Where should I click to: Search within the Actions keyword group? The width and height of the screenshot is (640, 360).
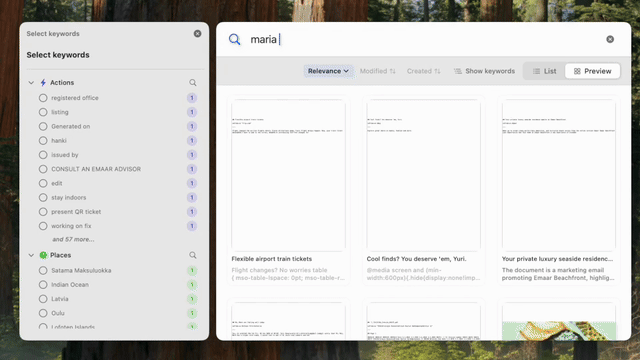[193, 82]
